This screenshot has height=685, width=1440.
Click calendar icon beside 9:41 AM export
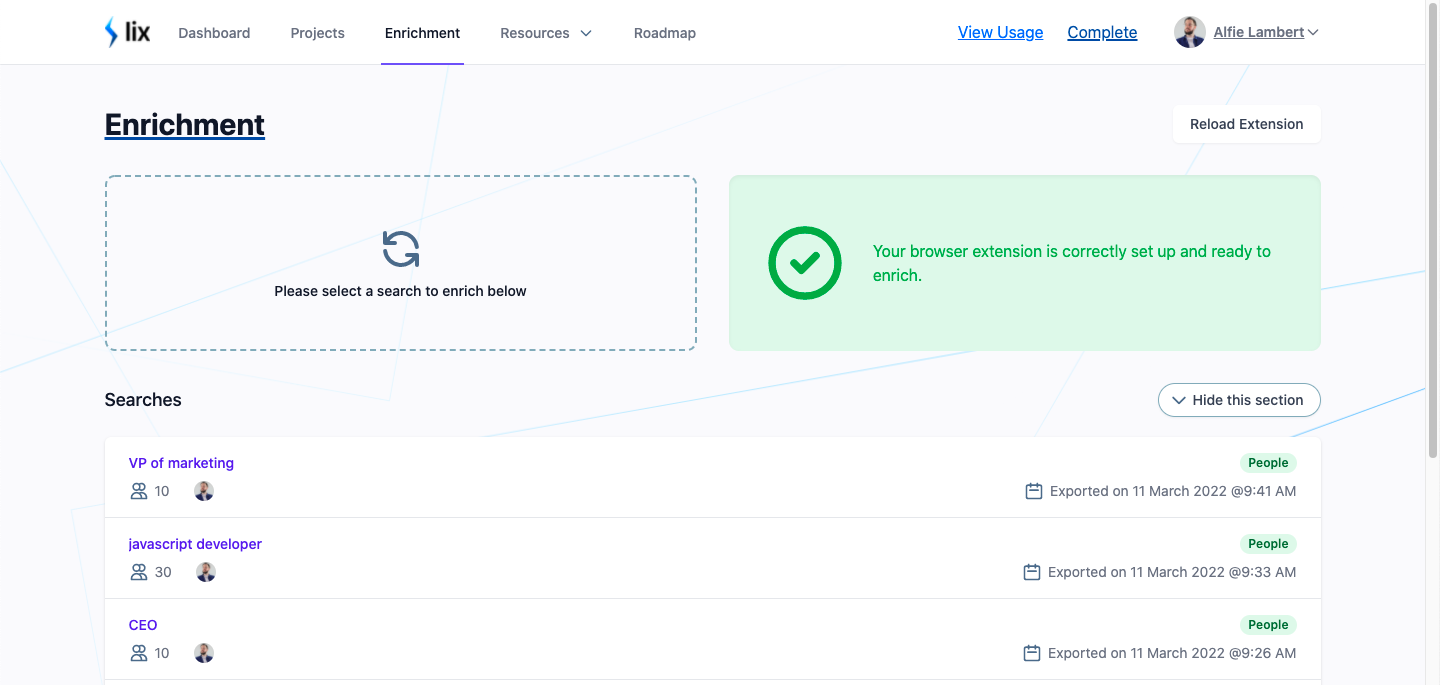1034,491
